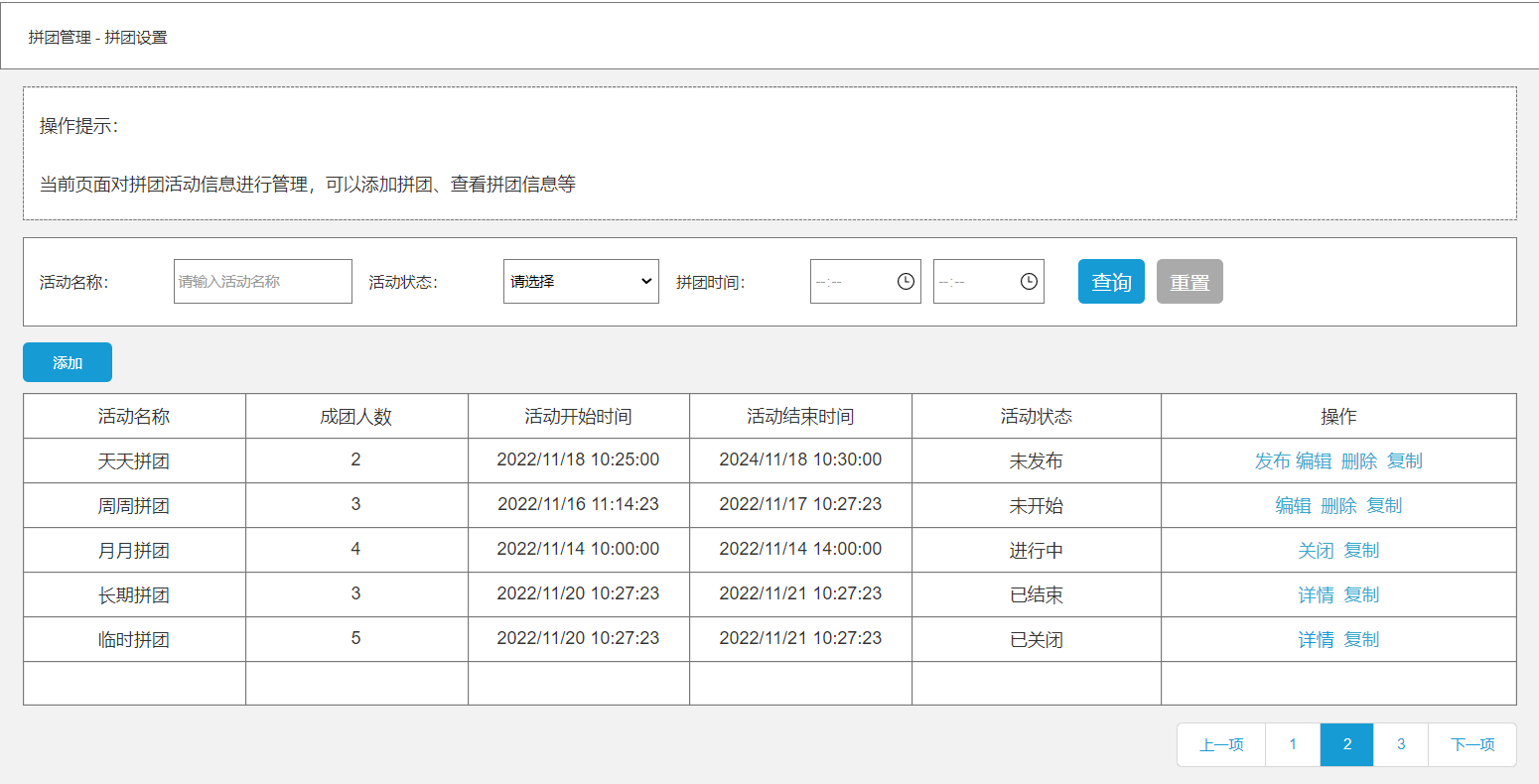Viewport: 1539px width, 784px height.
Task: Click 复制 for 临时拼团
Action: pos(1361,639)
